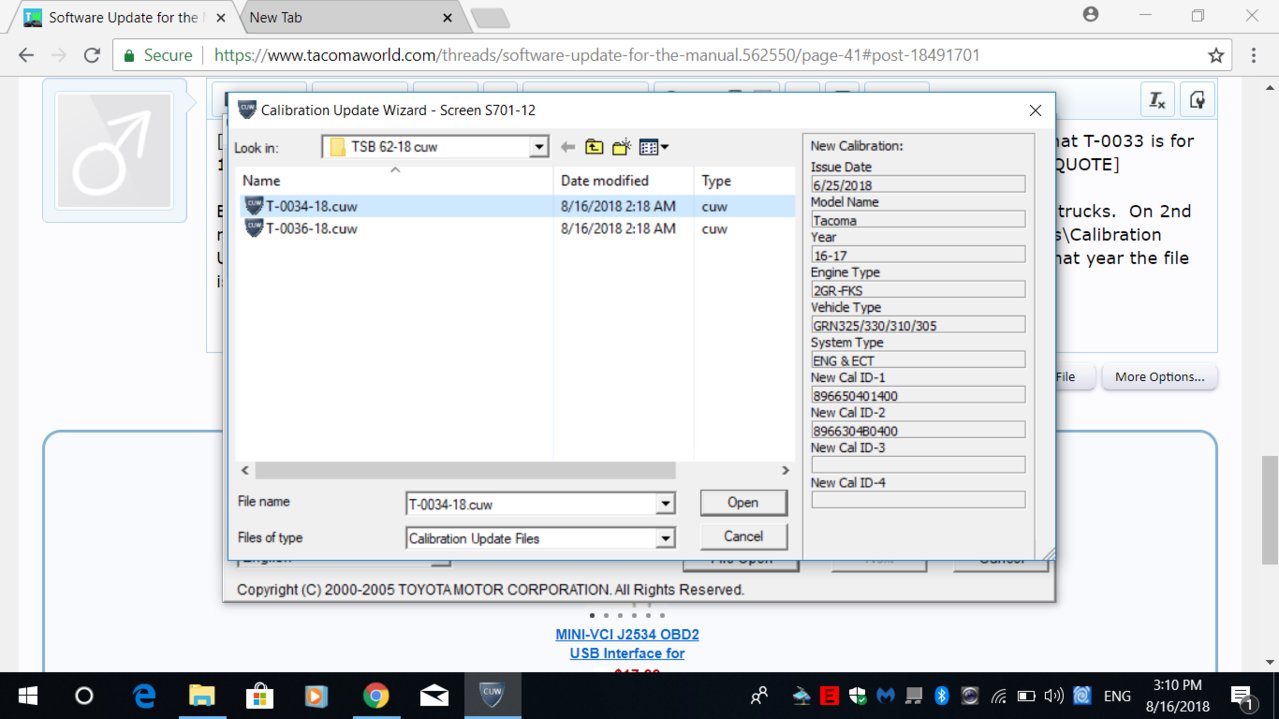Open the View Menu dropdown in file dialog
This screenshot has width=1279, height=719.
pos(653,147)
